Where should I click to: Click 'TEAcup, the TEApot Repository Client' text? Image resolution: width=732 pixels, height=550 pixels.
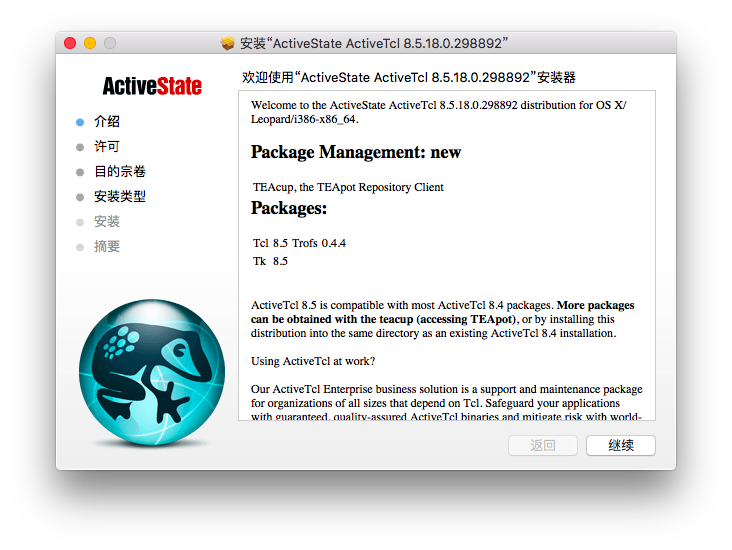[348, 187]
